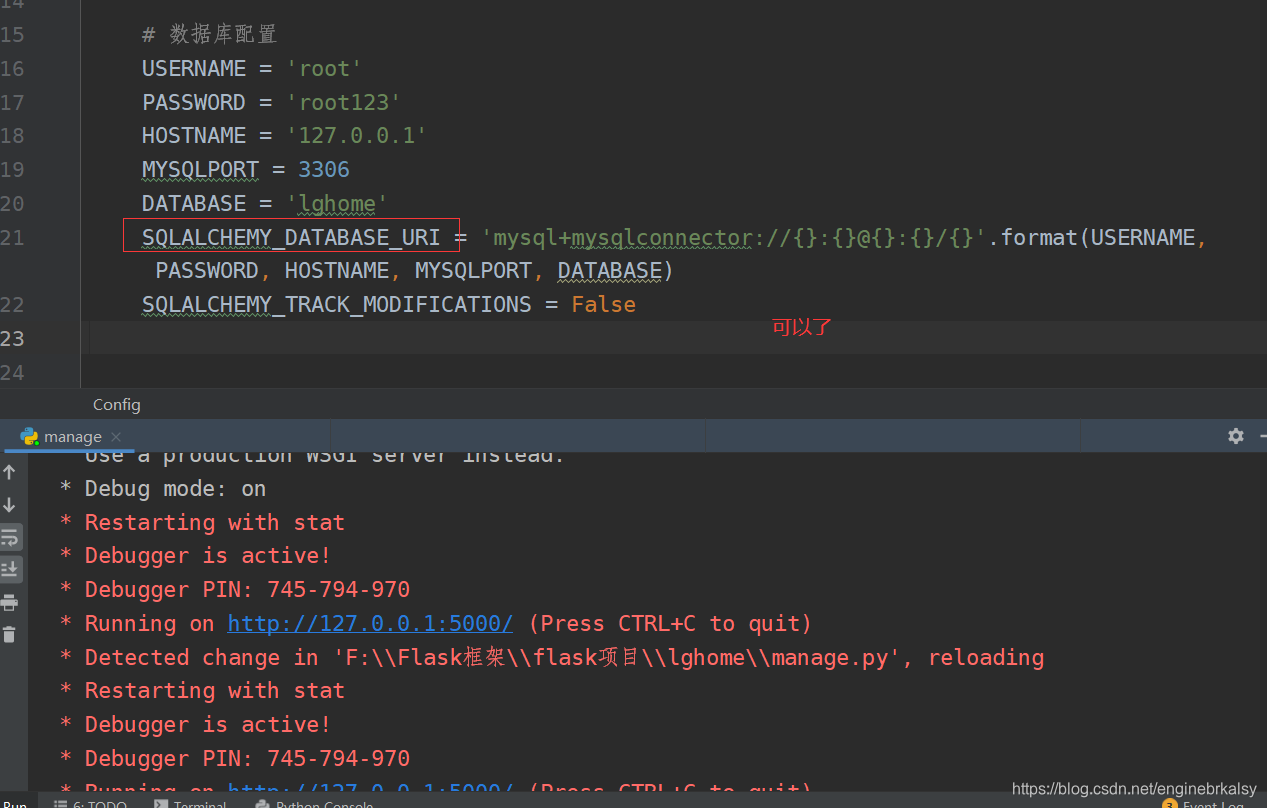
Task: Click the Up the stack trace arrow
Action: click(x=10, y=472)
